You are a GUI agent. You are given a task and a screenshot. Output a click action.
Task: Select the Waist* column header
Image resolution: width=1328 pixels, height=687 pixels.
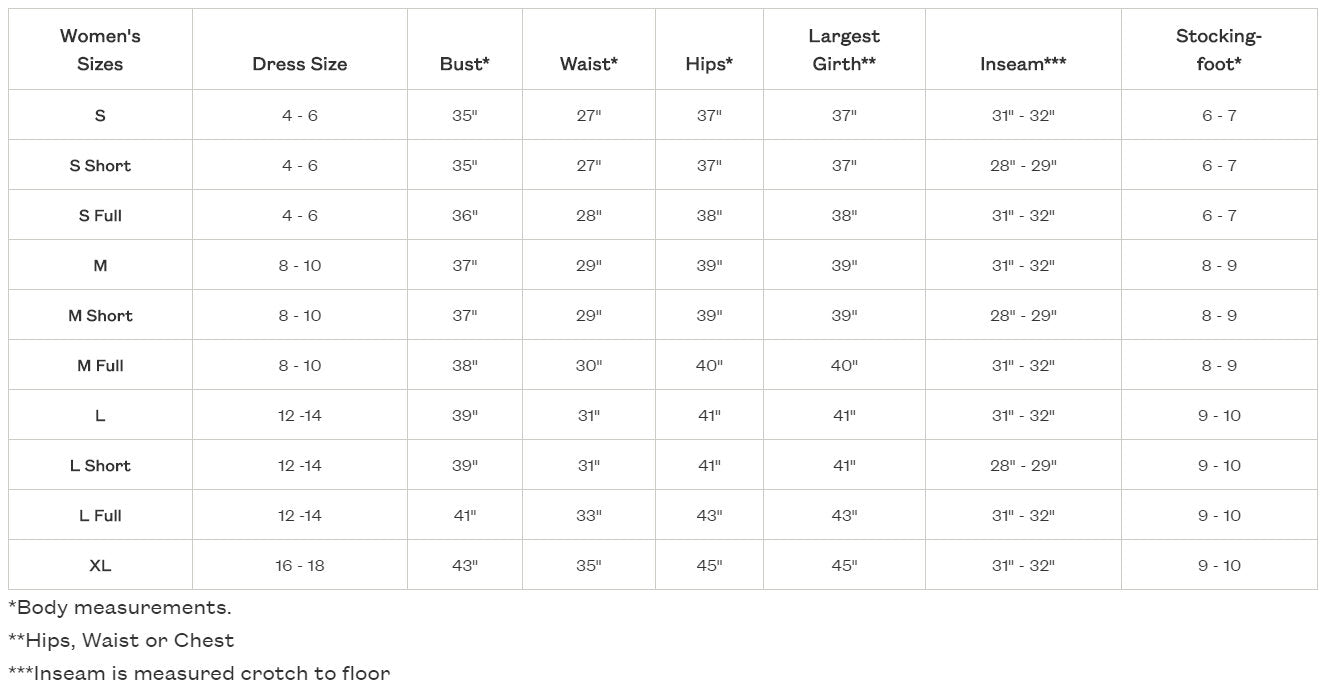(x=589, y=64)
